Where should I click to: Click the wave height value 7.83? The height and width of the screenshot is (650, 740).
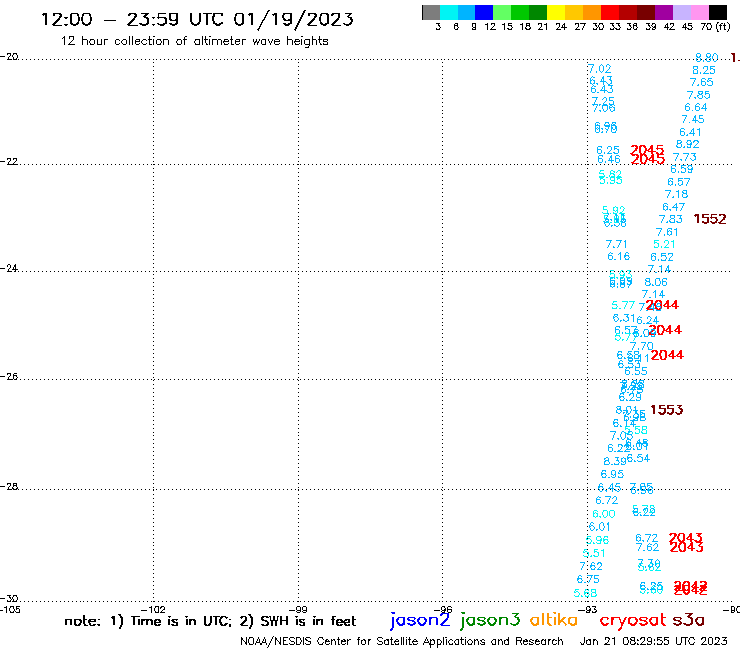[x=671, y=219]
